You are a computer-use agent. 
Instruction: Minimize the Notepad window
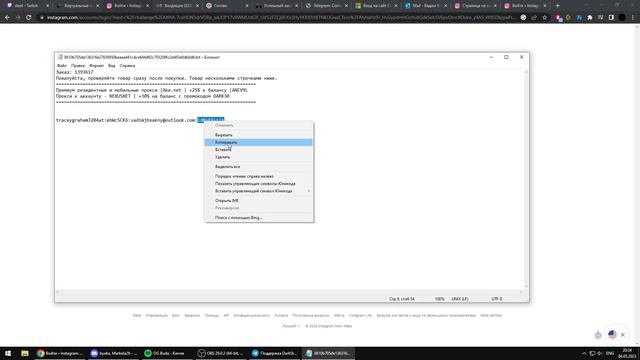[x=491, y=57]
